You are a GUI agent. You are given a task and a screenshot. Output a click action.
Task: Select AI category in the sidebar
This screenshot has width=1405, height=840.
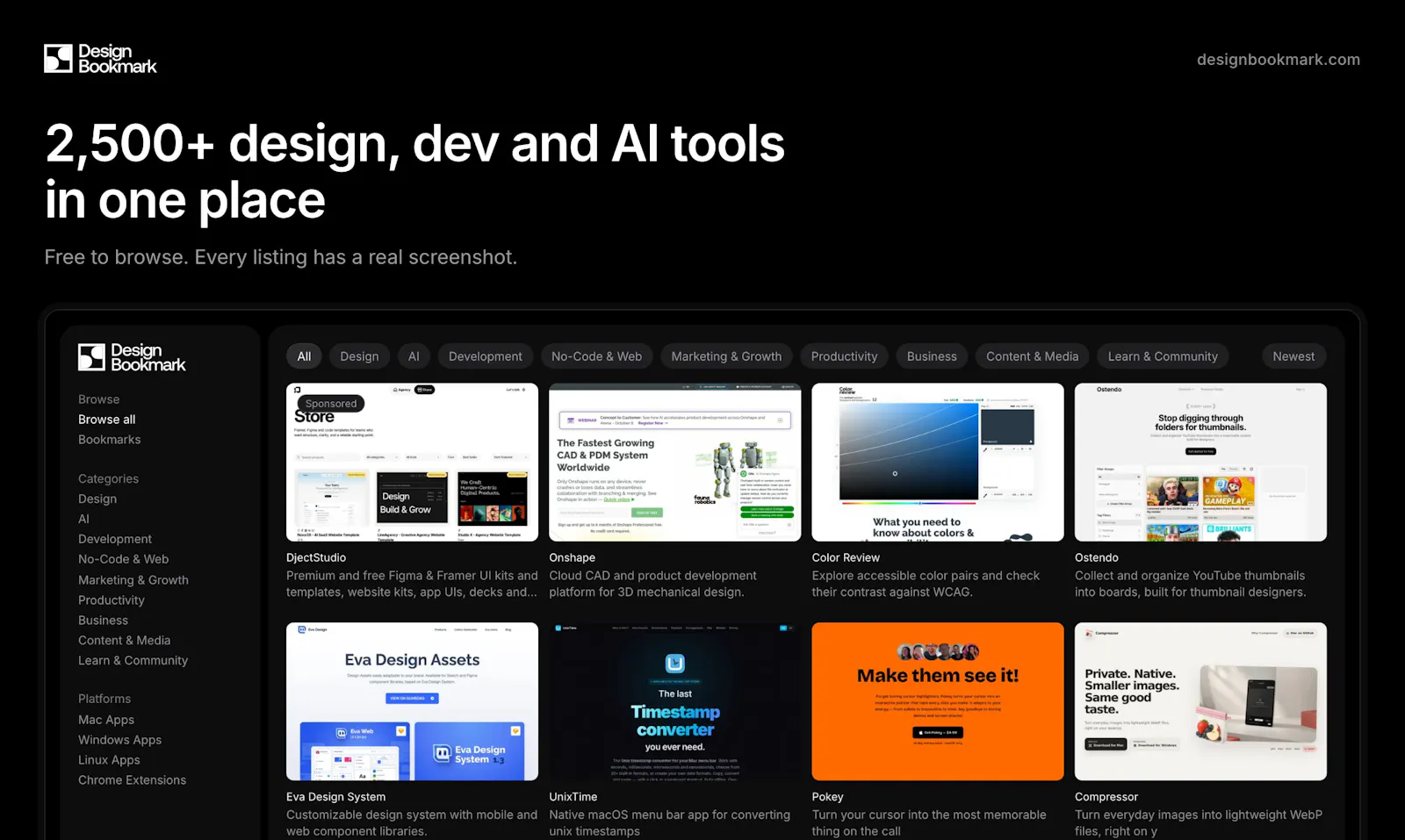83,519
